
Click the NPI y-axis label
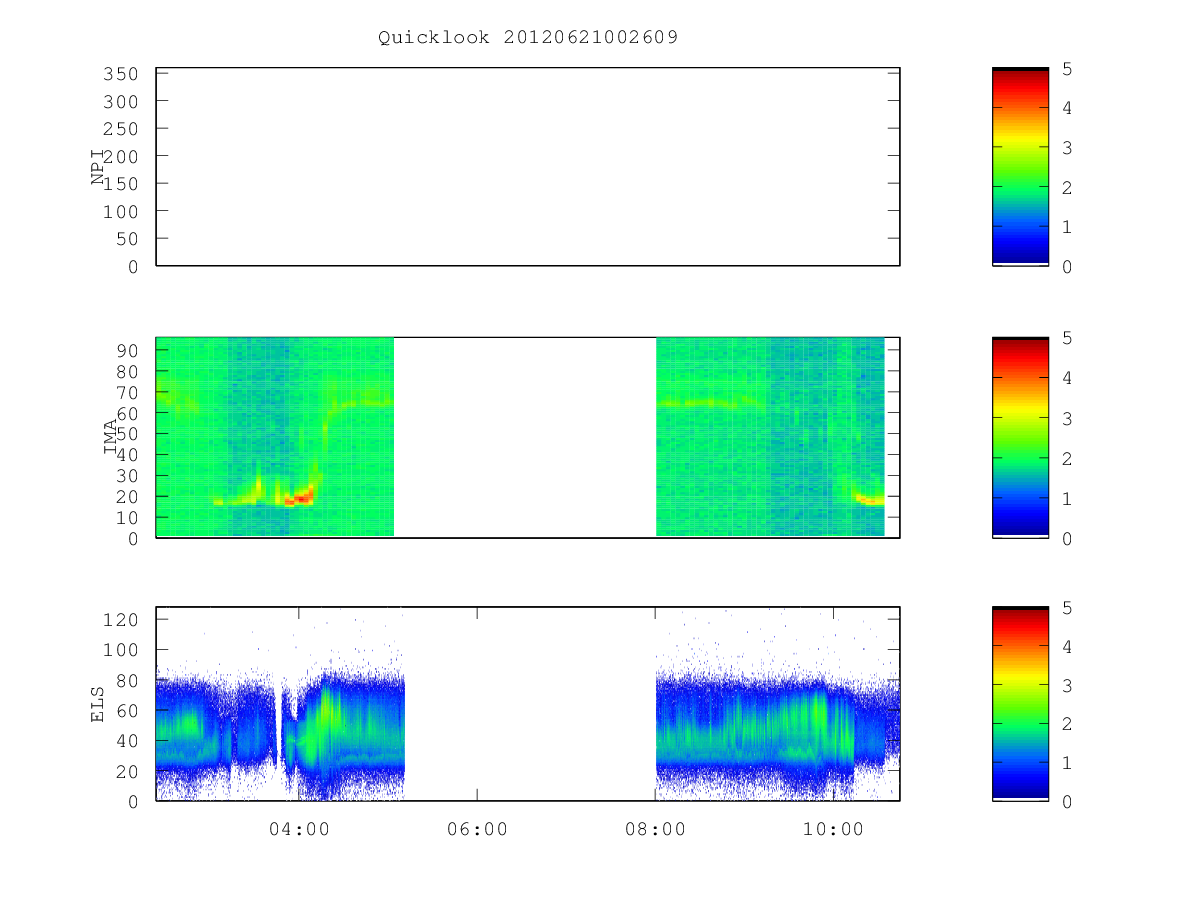coord(98,167)
